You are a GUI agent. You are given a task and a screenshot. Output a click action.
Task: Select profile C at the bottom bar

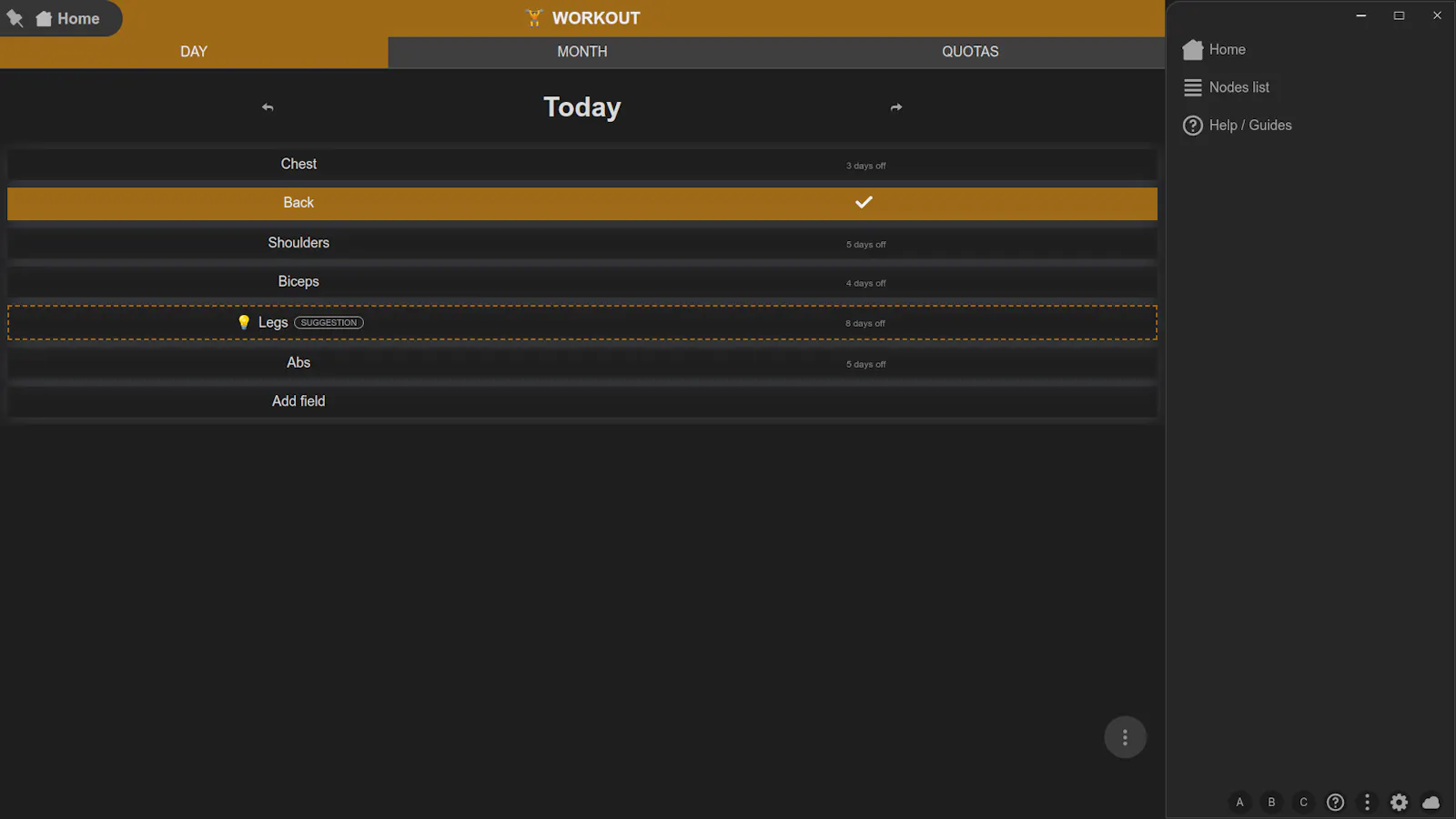click(x=1303, y=803)
